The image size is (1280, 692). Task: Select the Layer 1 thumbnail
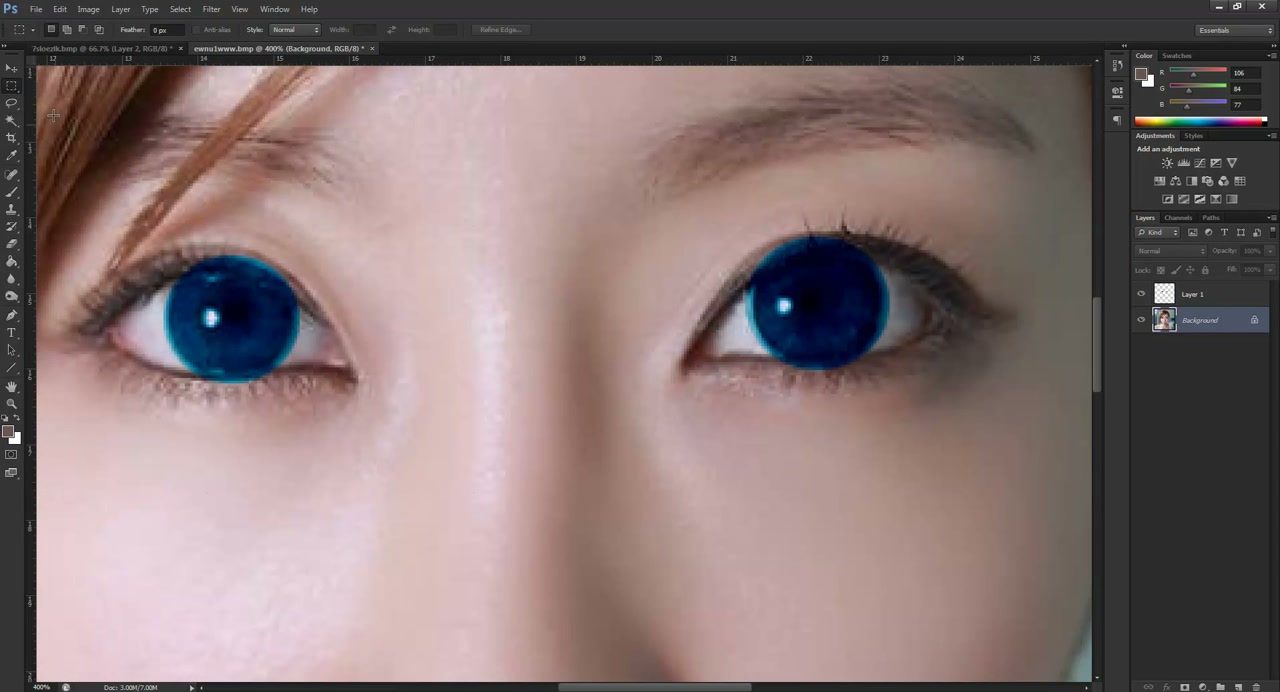[x=1164, y=294]
